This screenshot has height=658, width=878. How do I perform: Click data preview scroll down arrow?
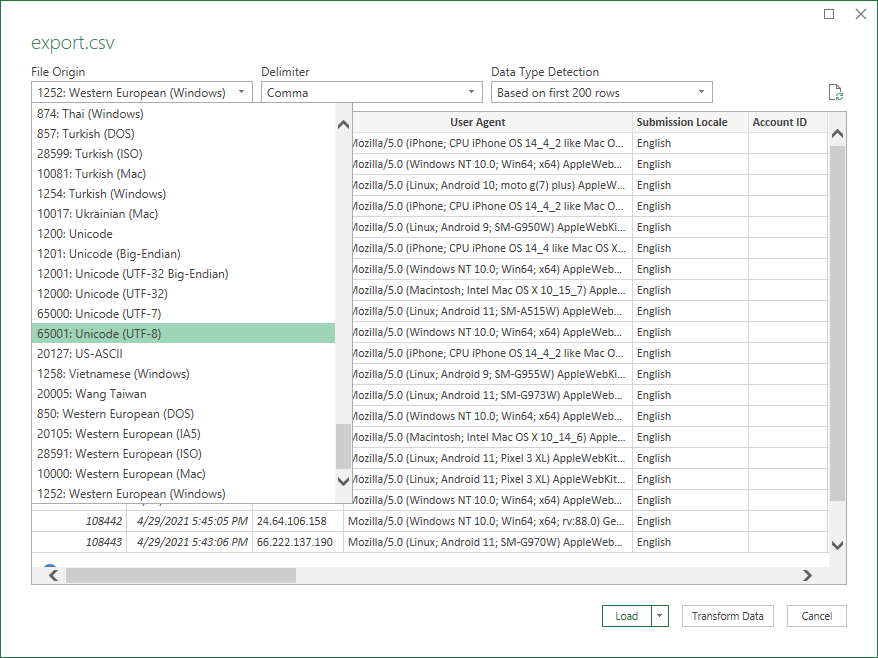pos(837,545)
